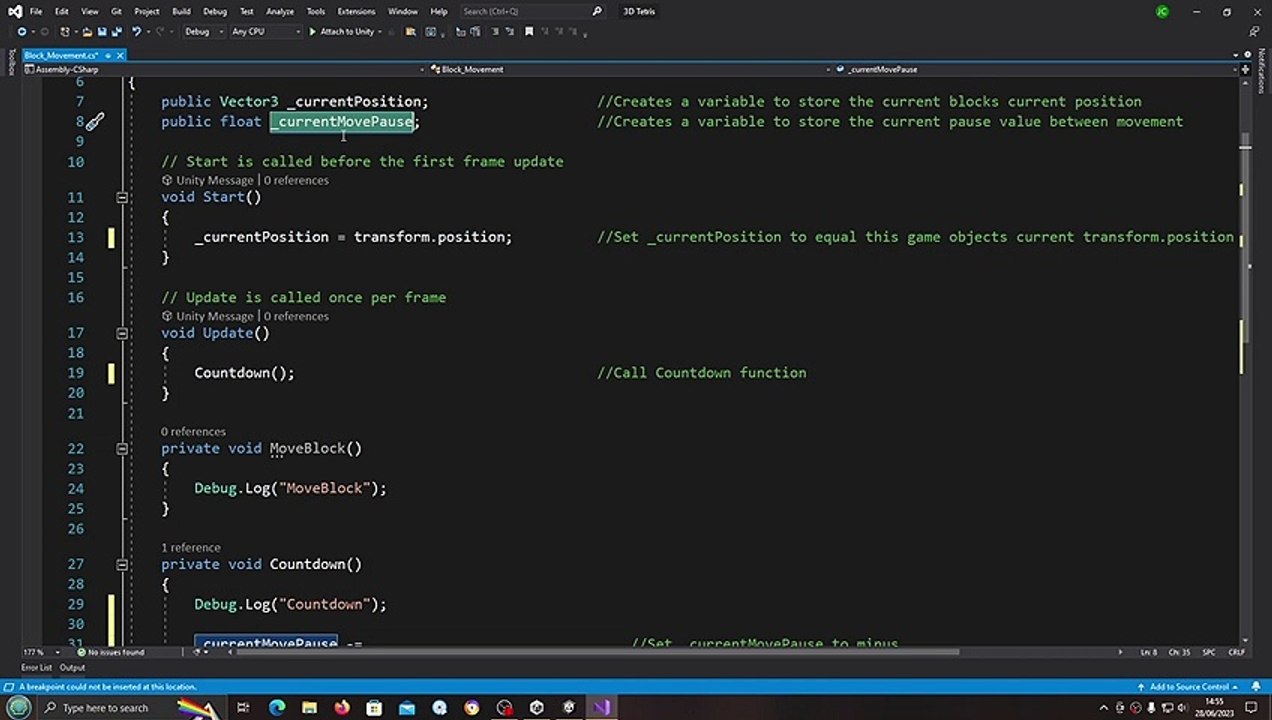Viewport: 1272px width, 720px height.
Task: Open the 177% zoom level dropdown
Action: point(41,652)
